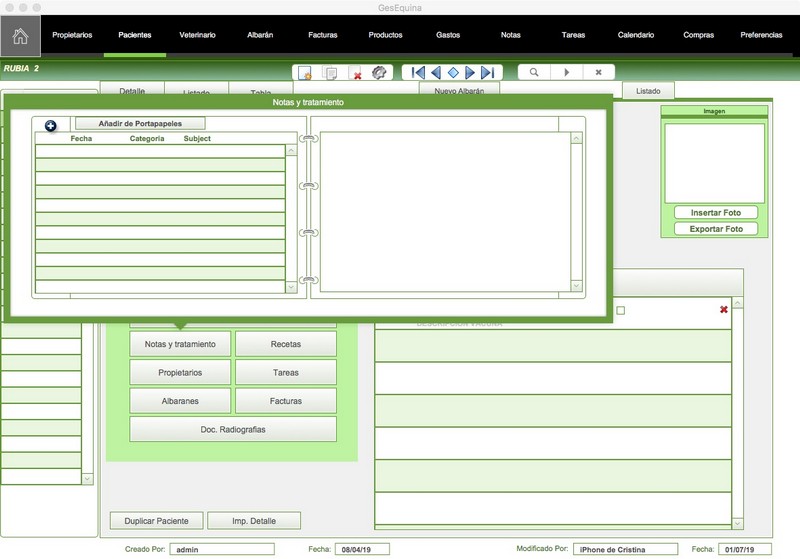This screenshot has height=559, width=800.
Task: Click the Insertar Foto button
Action: point(716,213)
